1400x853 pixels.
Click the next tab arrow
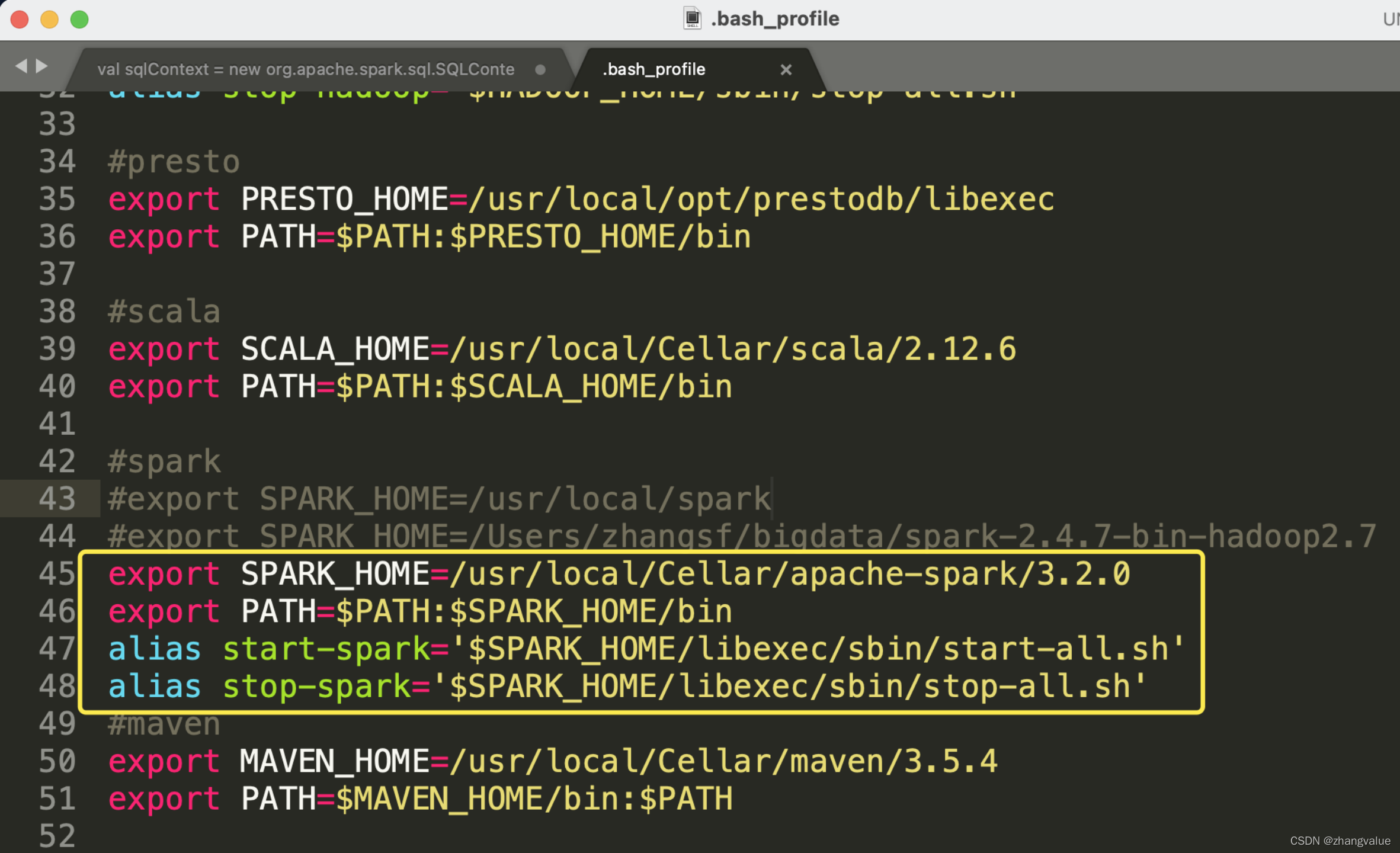point(41,66)
